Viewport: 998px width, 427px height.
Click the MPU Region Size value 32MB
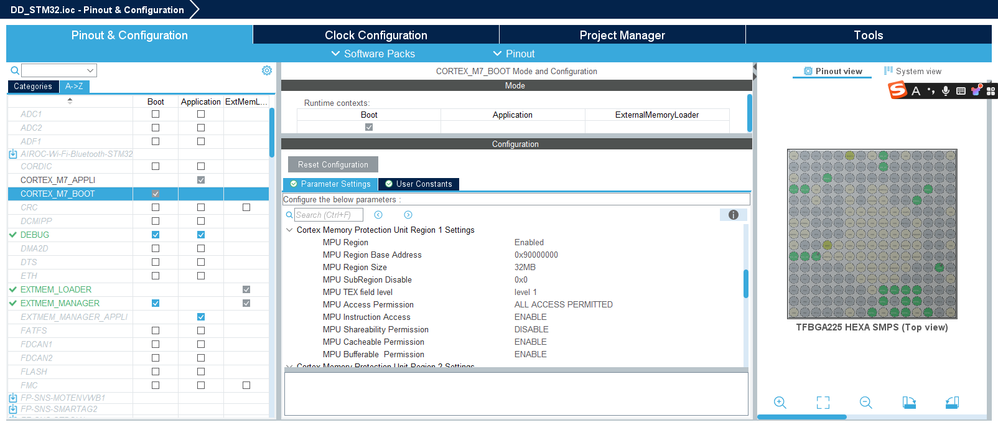click(x=525, y=267)
